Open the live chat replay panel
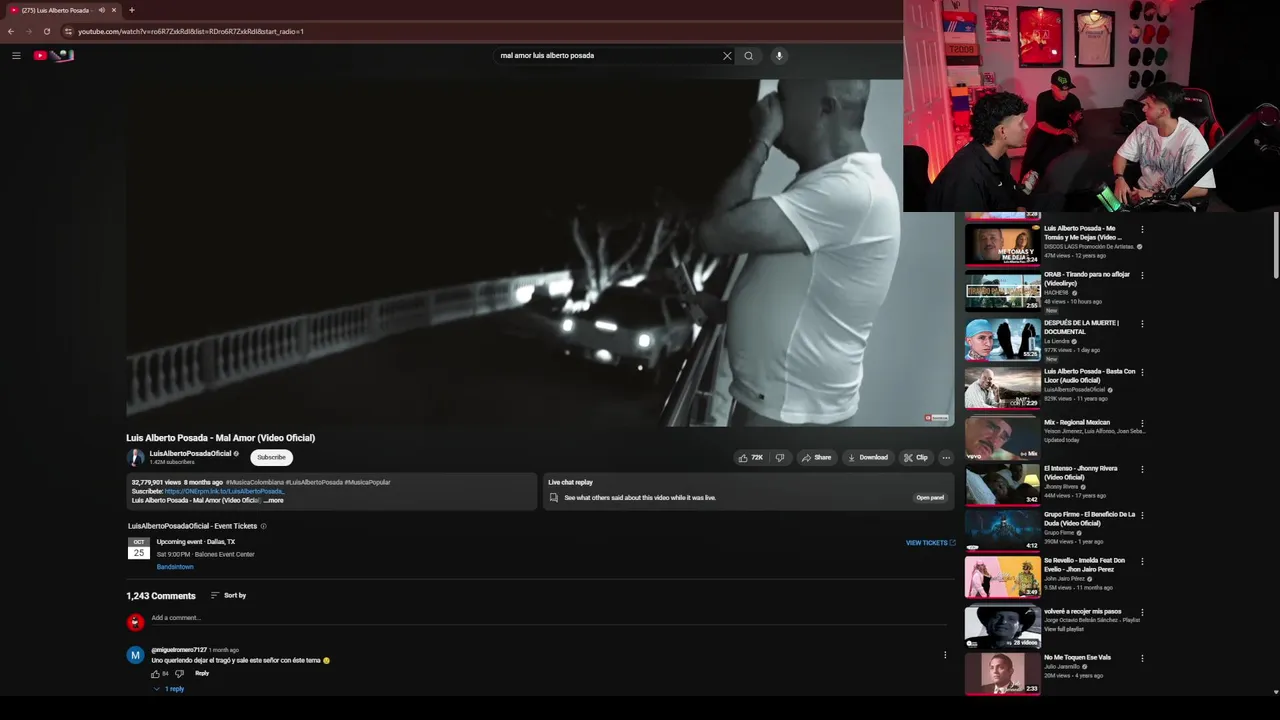Screen dimensions: 1280x720 (x=930, y=498)
